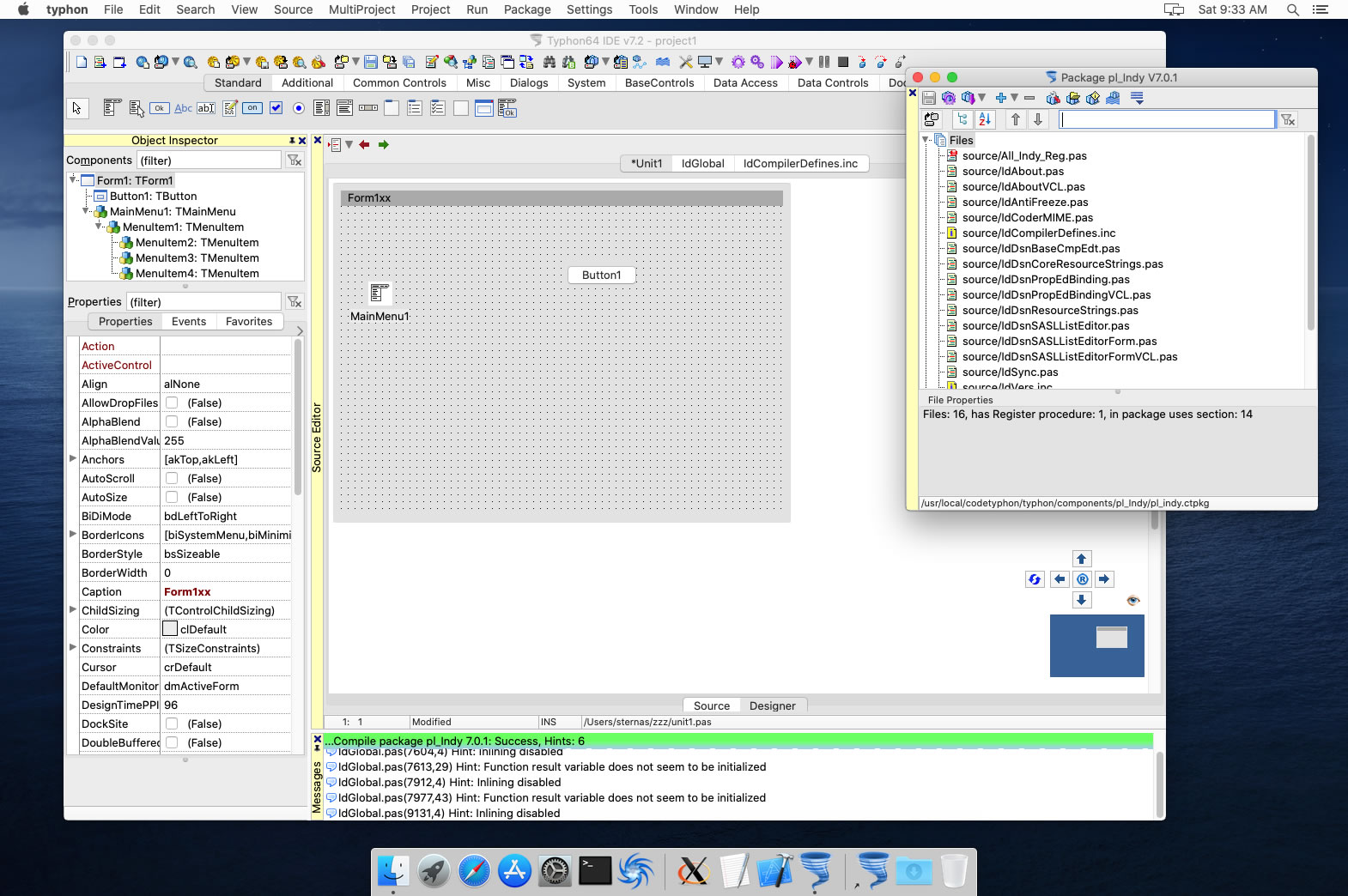1348x896 pixels.
Task: Select the TMainMenu palette component
Action: point(112,108)
